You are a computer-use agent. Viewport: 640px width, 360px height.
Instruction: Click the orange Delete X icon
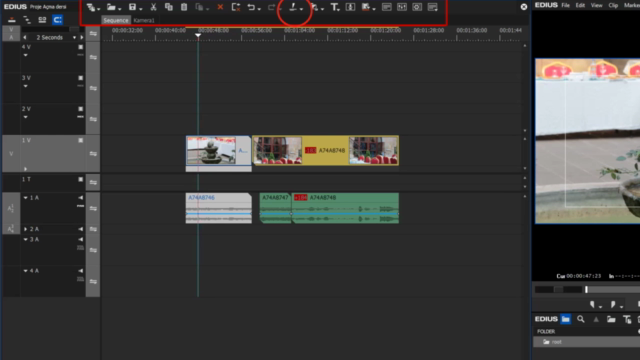point(220,7)
